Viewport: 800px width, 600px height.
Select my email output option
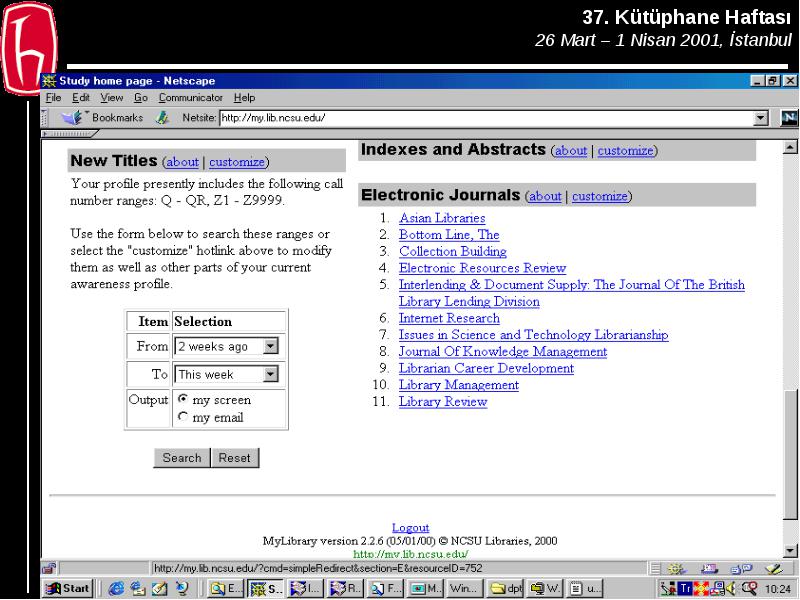183,416
